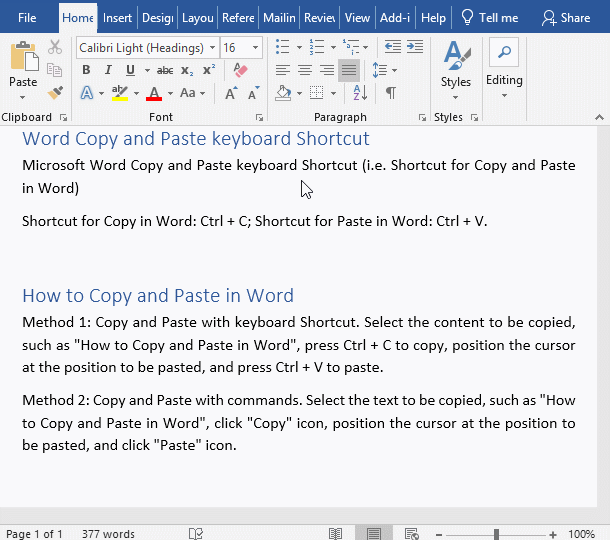
Task: Increase font size with grow font icon
Action: (x=231, y=93)
